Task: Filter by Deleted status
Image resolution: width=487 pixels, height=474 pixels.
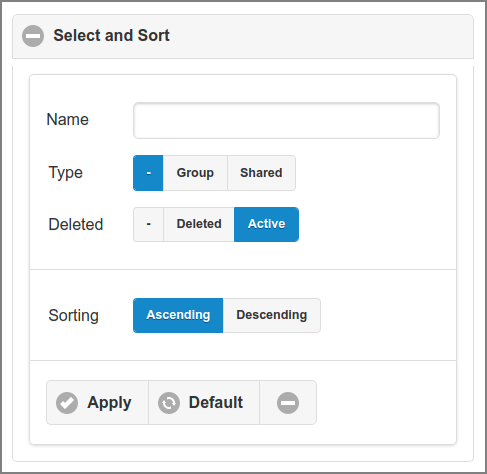Action: point(199,224)
